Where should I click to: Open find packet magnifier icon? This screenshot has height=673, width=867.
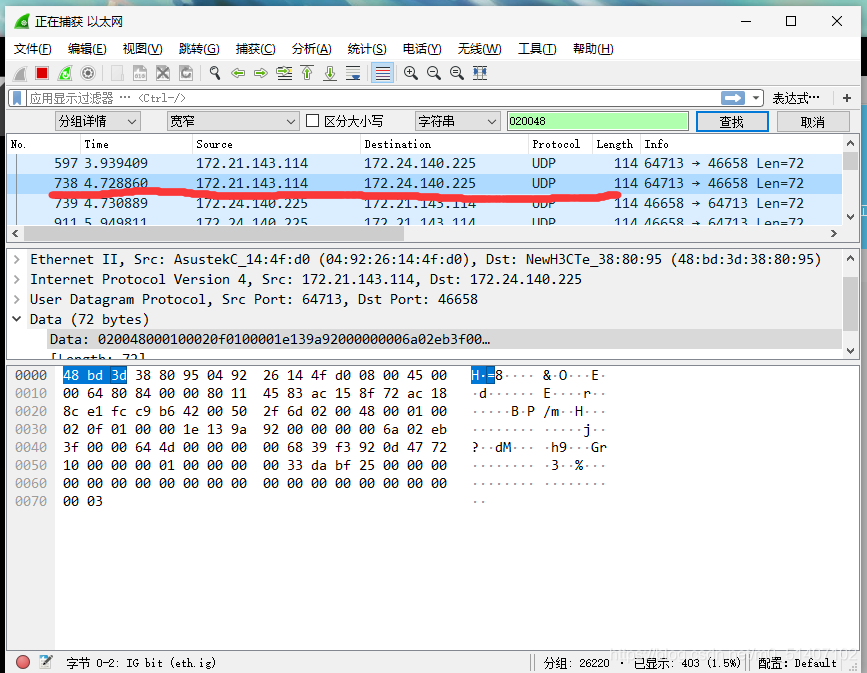tap(215, 73)
